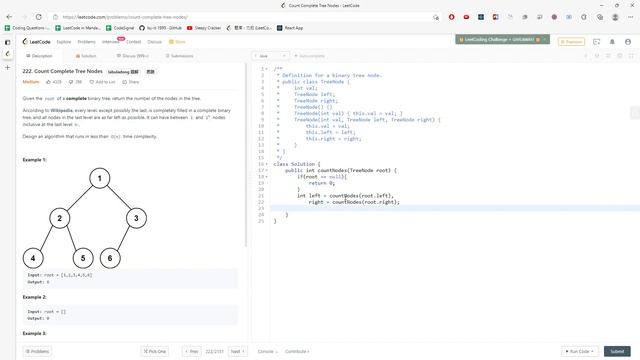The height and width of the screenshot is (360, 640).
Task: Open the Coding Questions bookmark
Action: click(x=27, y=28)
